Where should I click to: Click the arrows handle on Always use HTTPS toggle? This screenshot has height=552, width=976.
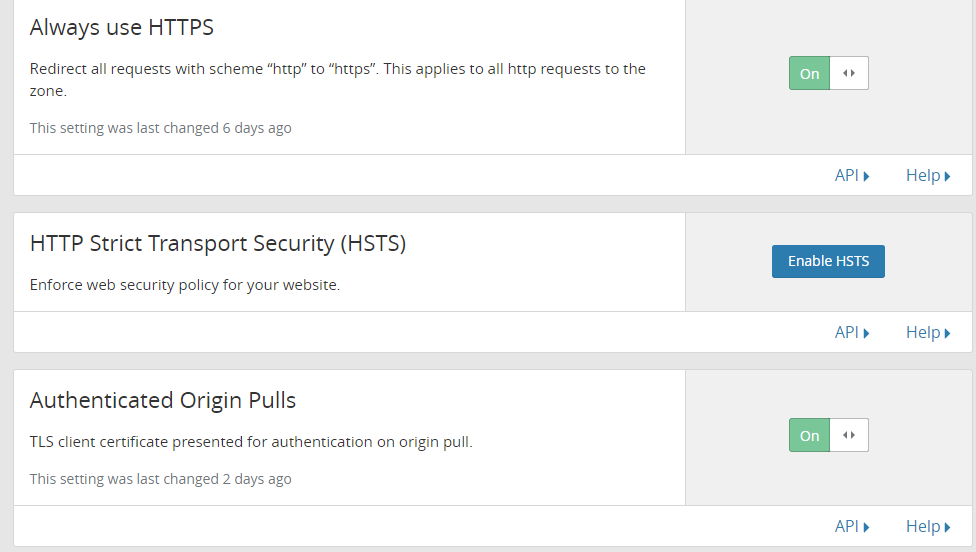849,73
